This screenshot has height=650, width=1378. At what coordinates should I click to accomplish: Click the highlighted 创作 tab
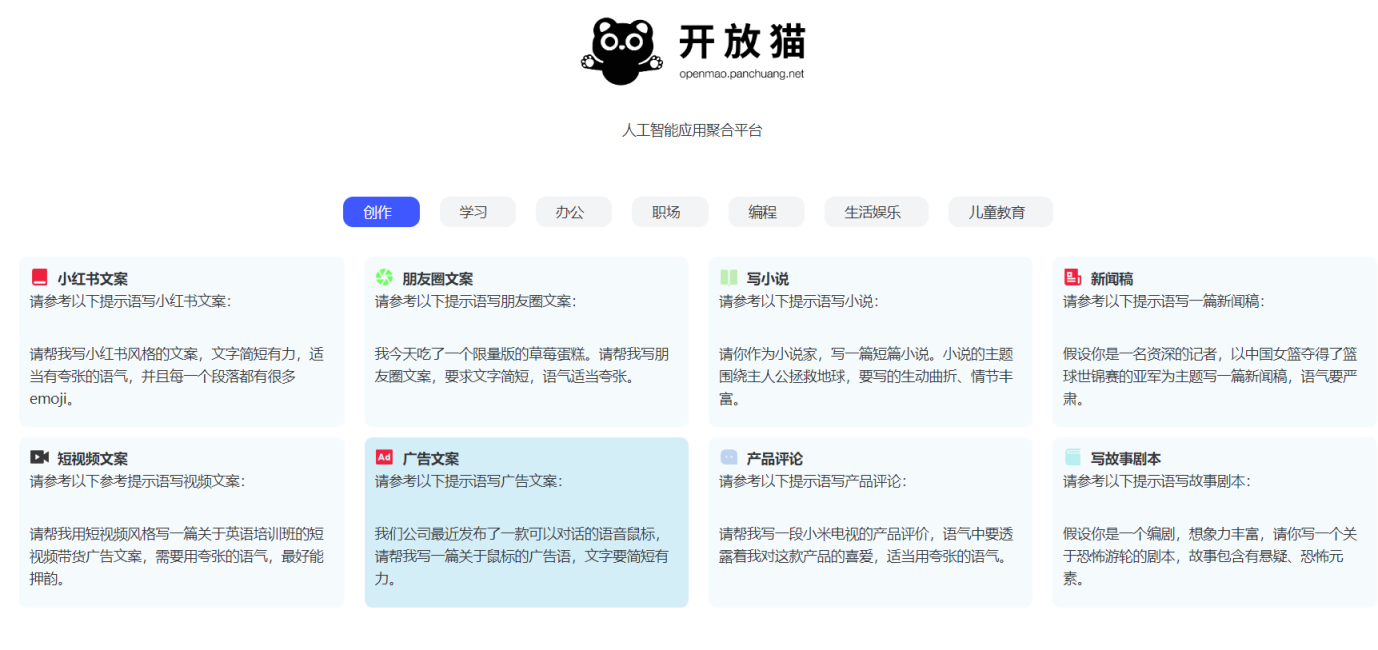tap(381, 212)
